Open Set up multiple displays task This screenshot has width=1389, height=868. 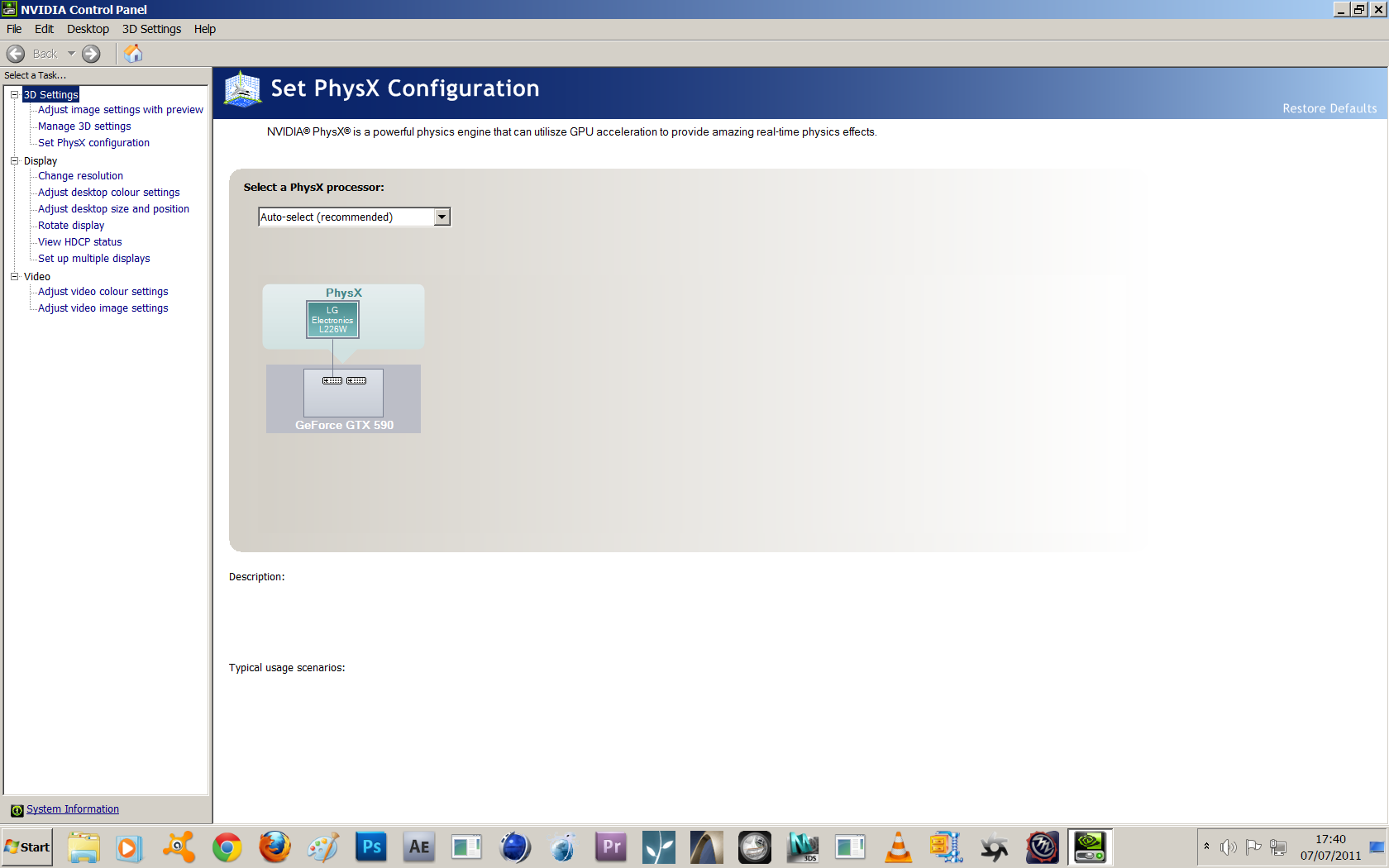[94, 259]
